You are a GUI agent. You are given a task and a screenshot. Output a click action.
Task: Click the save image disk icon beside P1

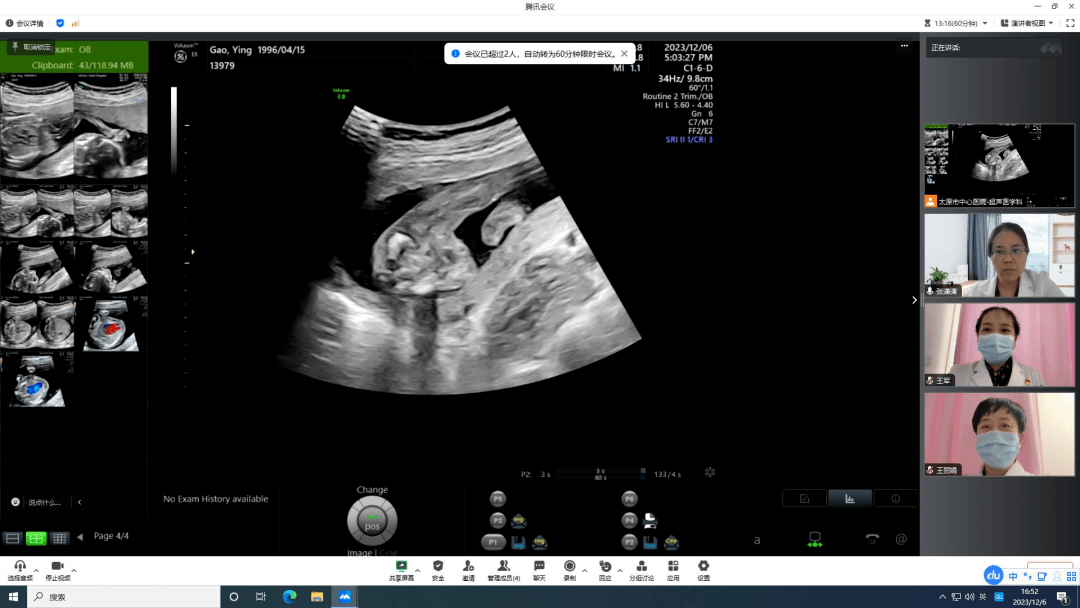[x=518, y=543]
